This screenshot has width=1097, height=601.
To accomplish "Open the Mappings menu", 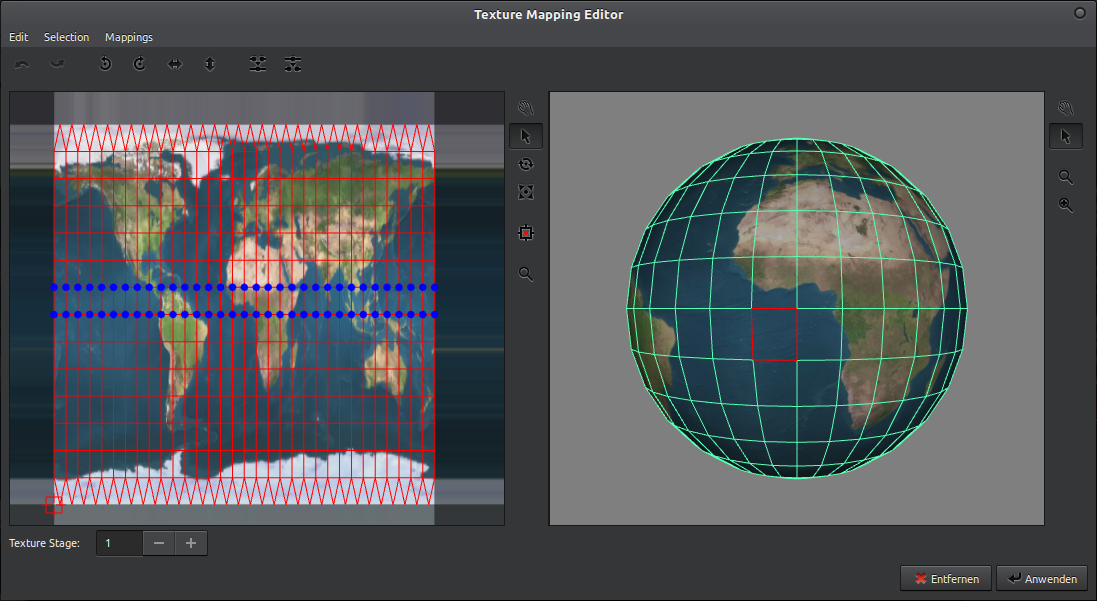I will [x=128, y=37].
